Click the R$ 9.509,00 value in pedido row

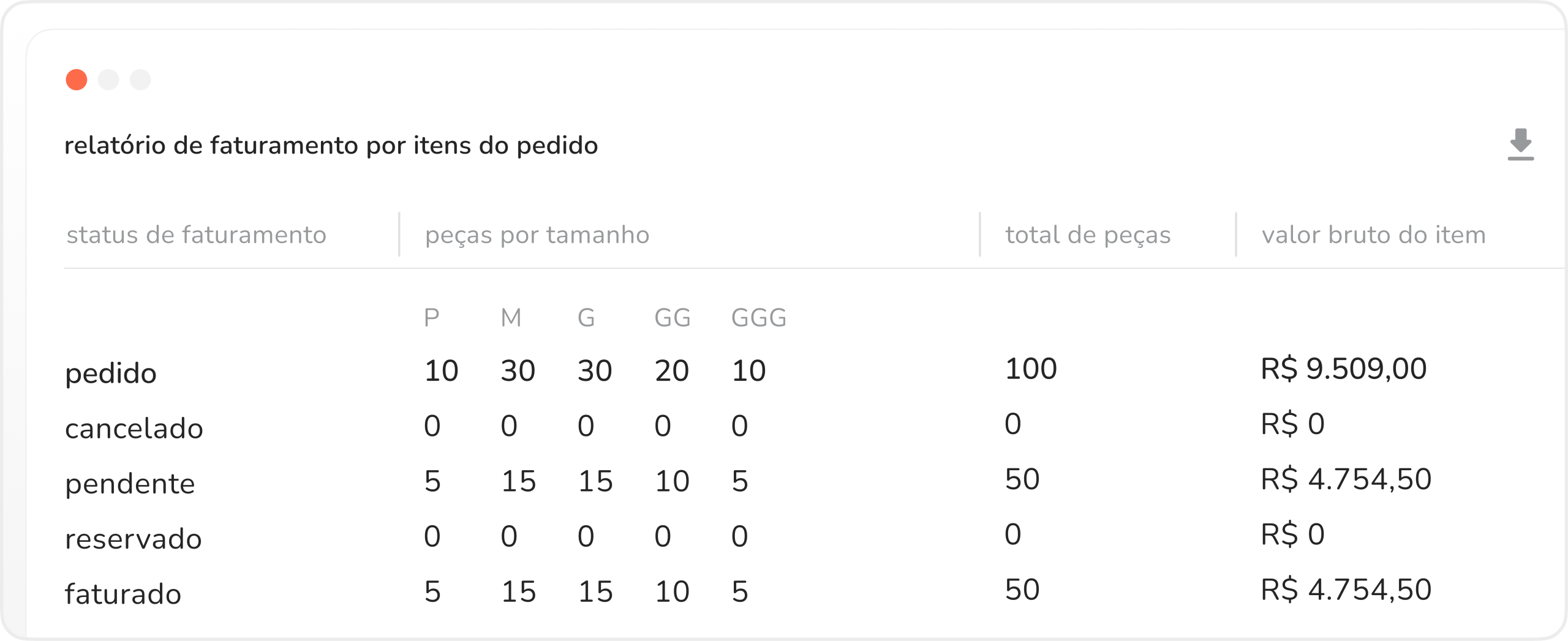pyautogui.click(x=1343, y=369)
